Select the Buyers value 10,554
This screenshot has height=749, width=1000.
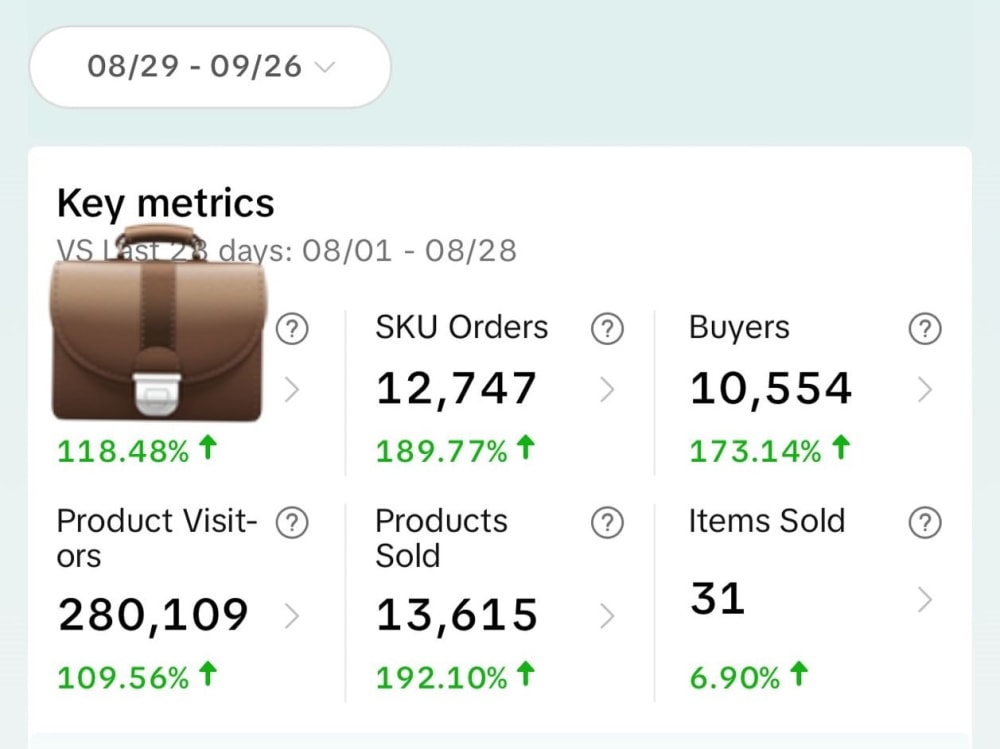point(770,389)
